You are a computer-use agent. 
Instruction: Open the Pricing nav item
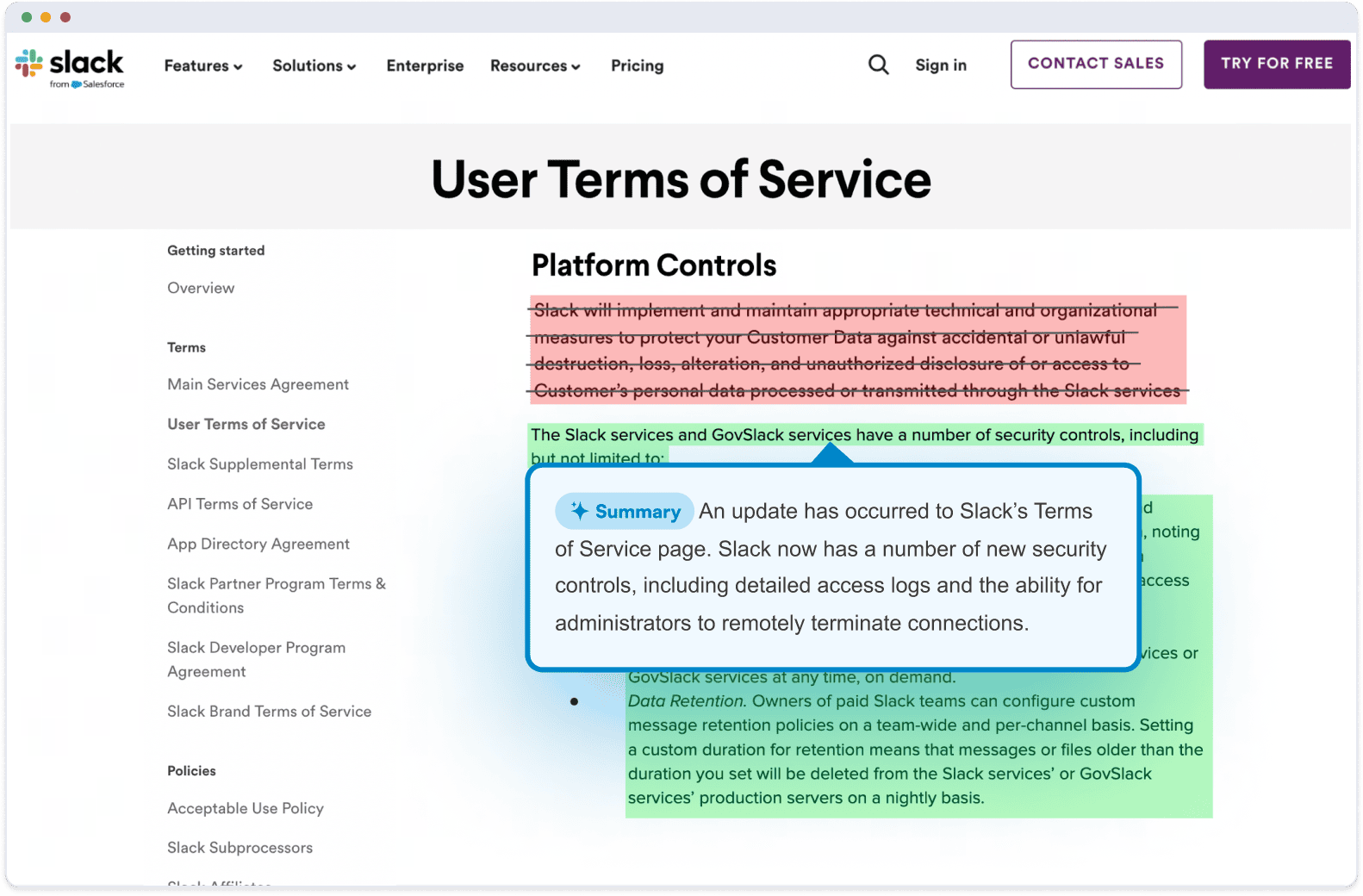click(638, 65)
